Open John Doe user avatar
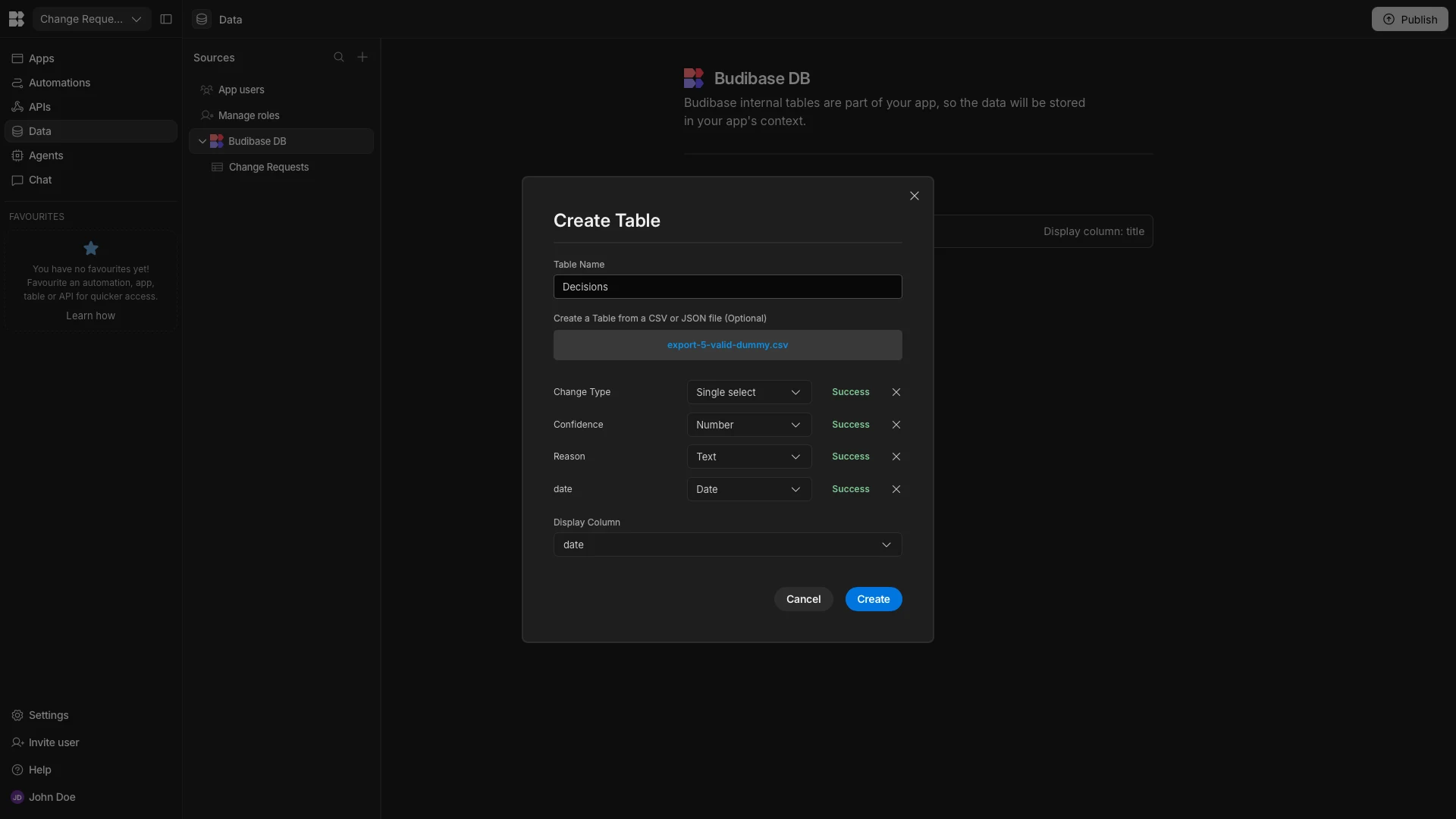Viewport: 1456px width, 819px height. pos(17,797)
